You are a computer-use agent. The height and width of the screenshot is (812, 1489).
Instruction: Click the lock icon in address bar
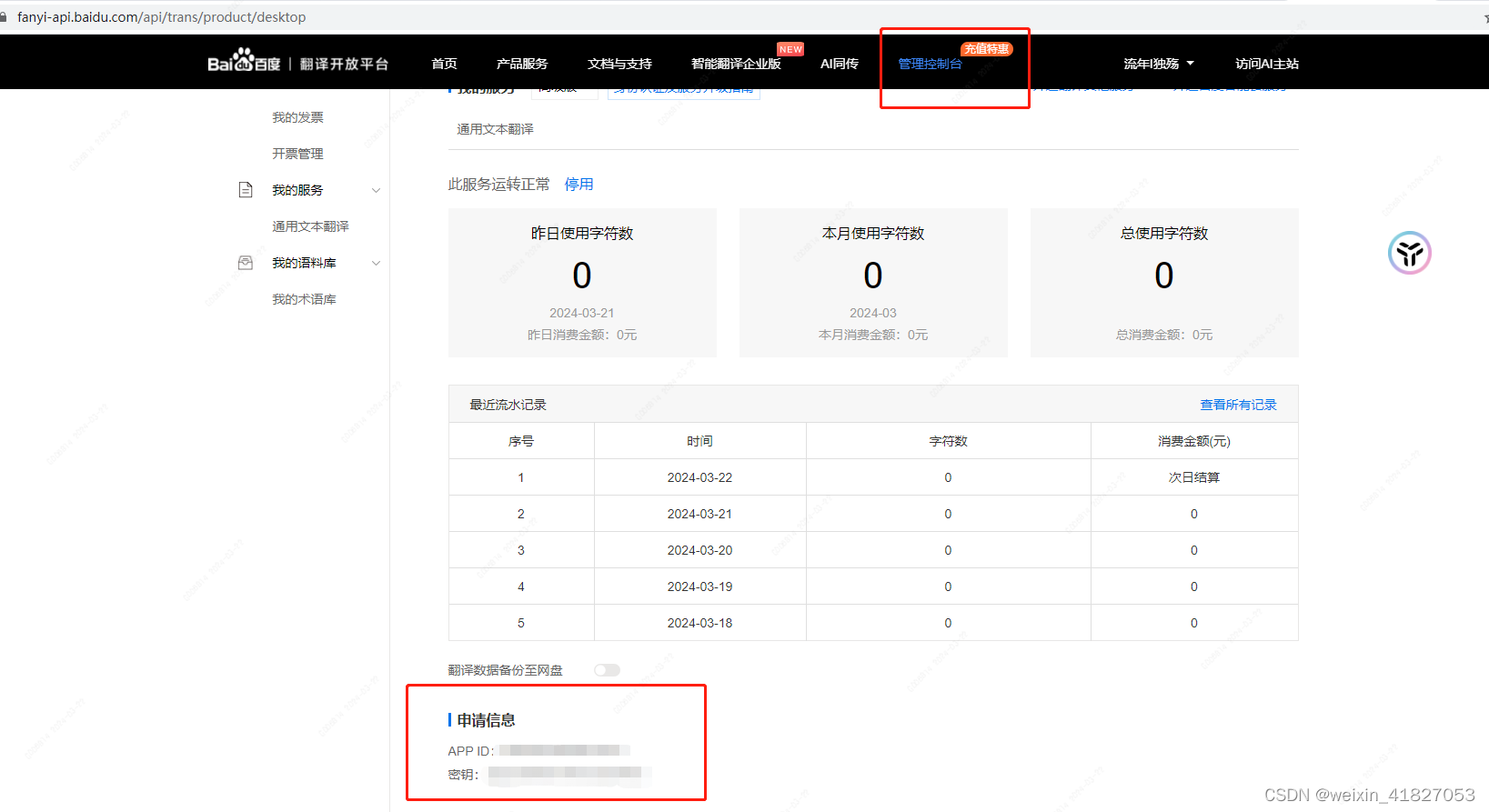click(4, 17)
